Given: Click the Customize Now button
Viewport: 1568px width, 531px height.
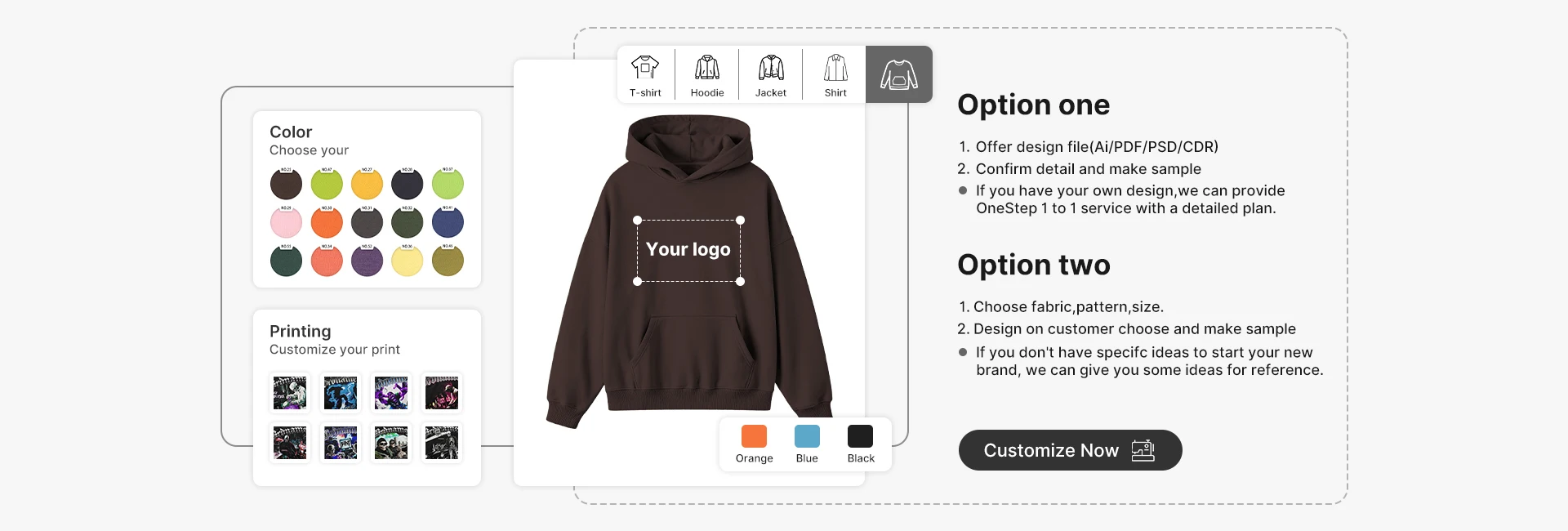Looking at the screenshot, I should pos(1070,450).
